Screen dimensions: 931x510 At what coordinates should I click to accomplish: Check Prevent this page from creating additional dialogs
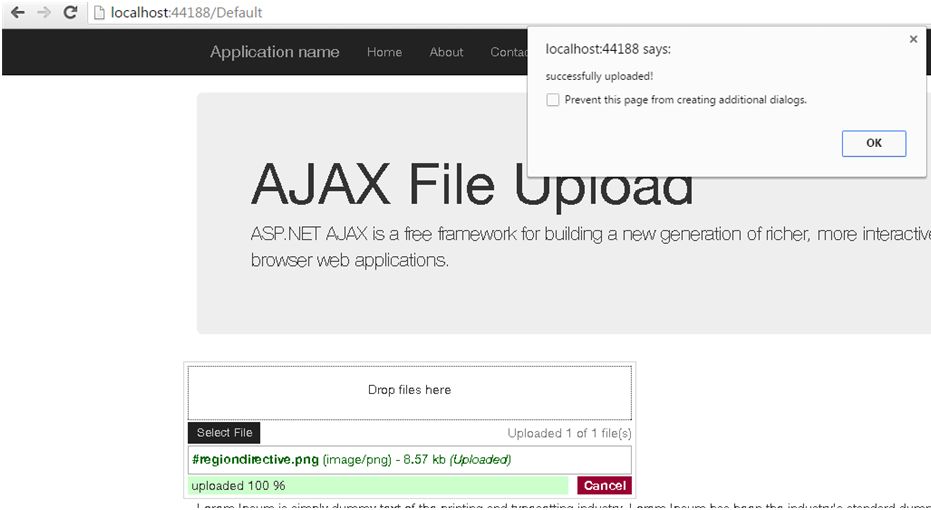click(553, 100)
